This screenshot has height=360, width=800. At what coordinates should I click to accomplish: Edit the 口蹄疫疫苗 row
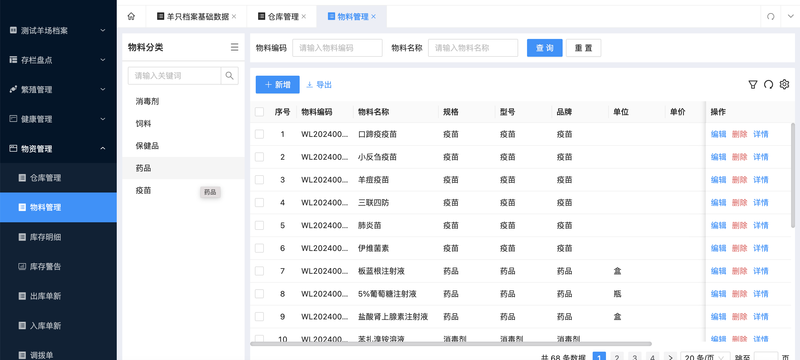point(718,134)
